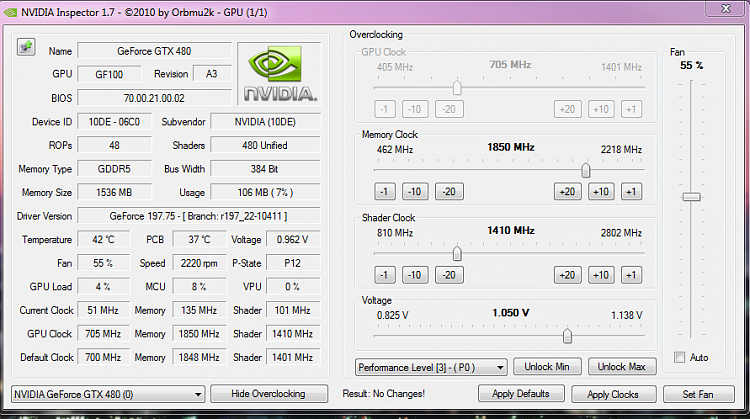Click the Device ID value 10DE - 06C0
This screenshot has height=419, width=750.
tap(114, 121)
